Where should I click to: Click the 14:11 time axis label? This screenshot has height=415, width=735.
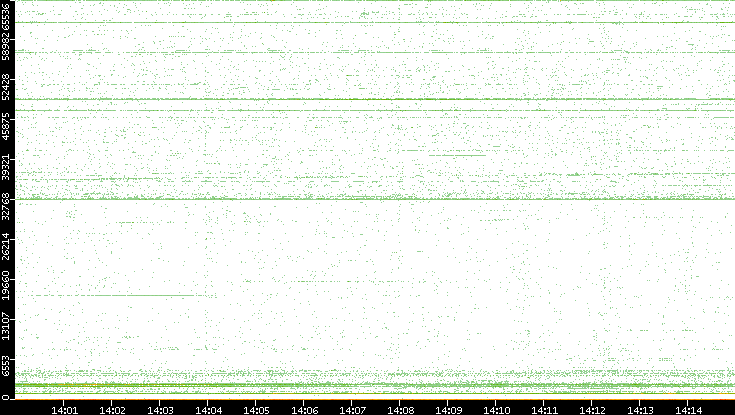tap(544, 410)
